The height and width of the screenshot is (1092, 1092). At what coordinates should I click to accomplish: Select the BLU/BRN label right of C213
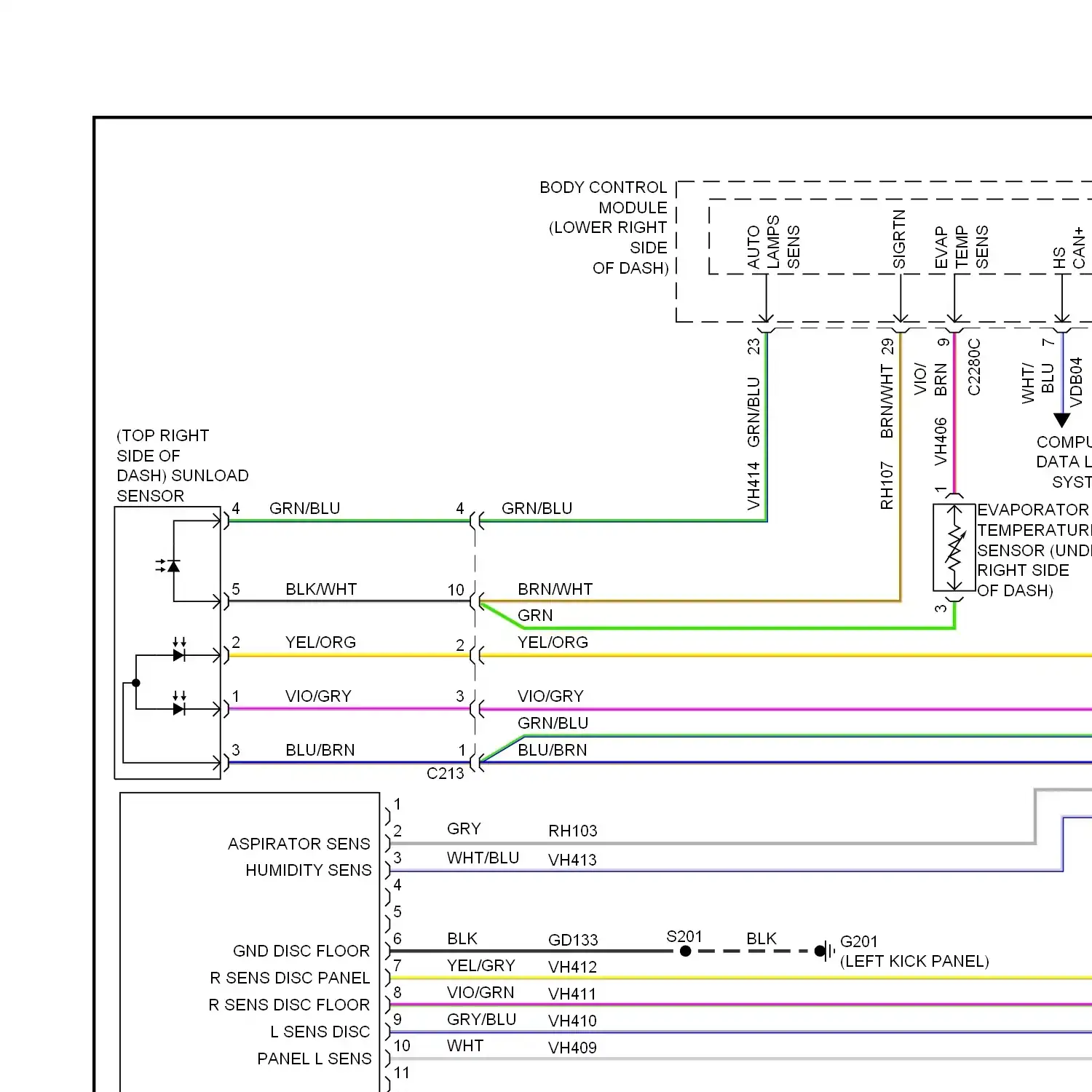553,750
